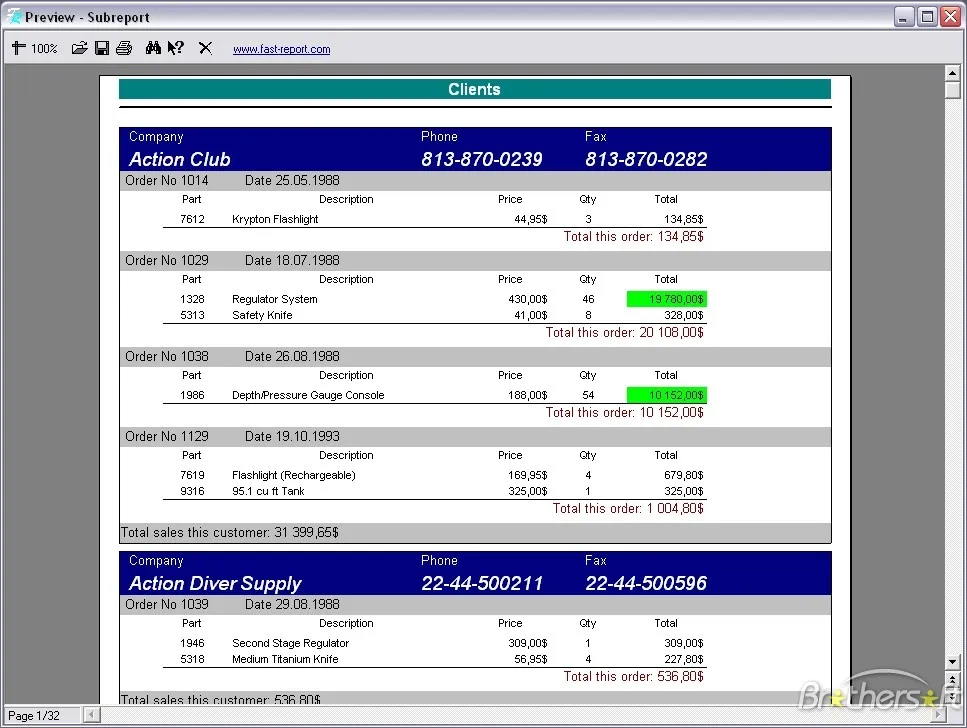
Task: Click the next page double-down arrow button
Action: point(952,696)
